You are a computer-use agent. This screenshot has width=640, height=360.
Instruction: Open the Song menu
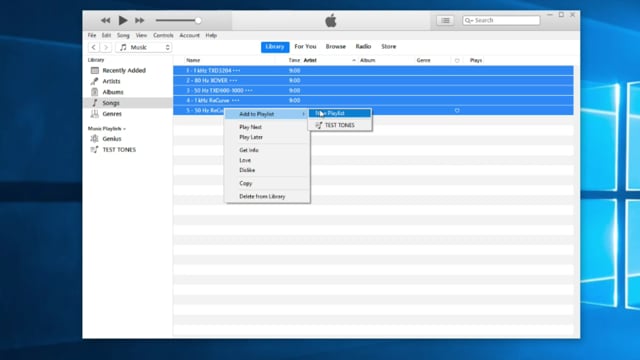click(x=123, y=36)
